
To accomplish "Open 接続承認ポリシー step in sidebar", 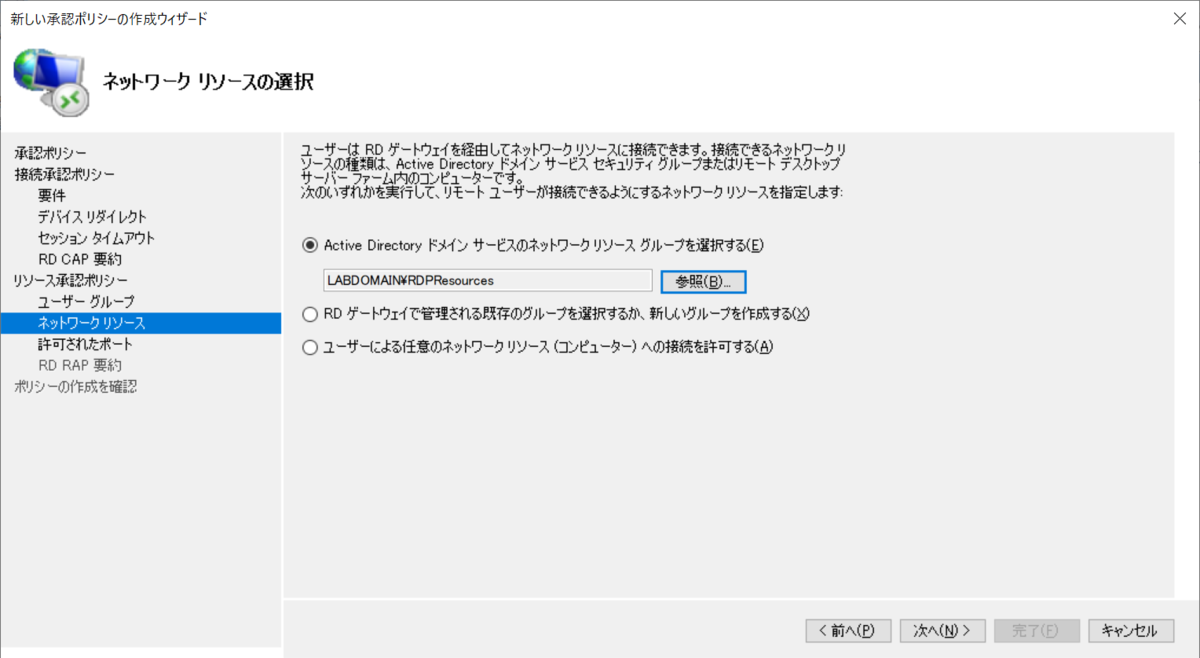I will point(64,174).
